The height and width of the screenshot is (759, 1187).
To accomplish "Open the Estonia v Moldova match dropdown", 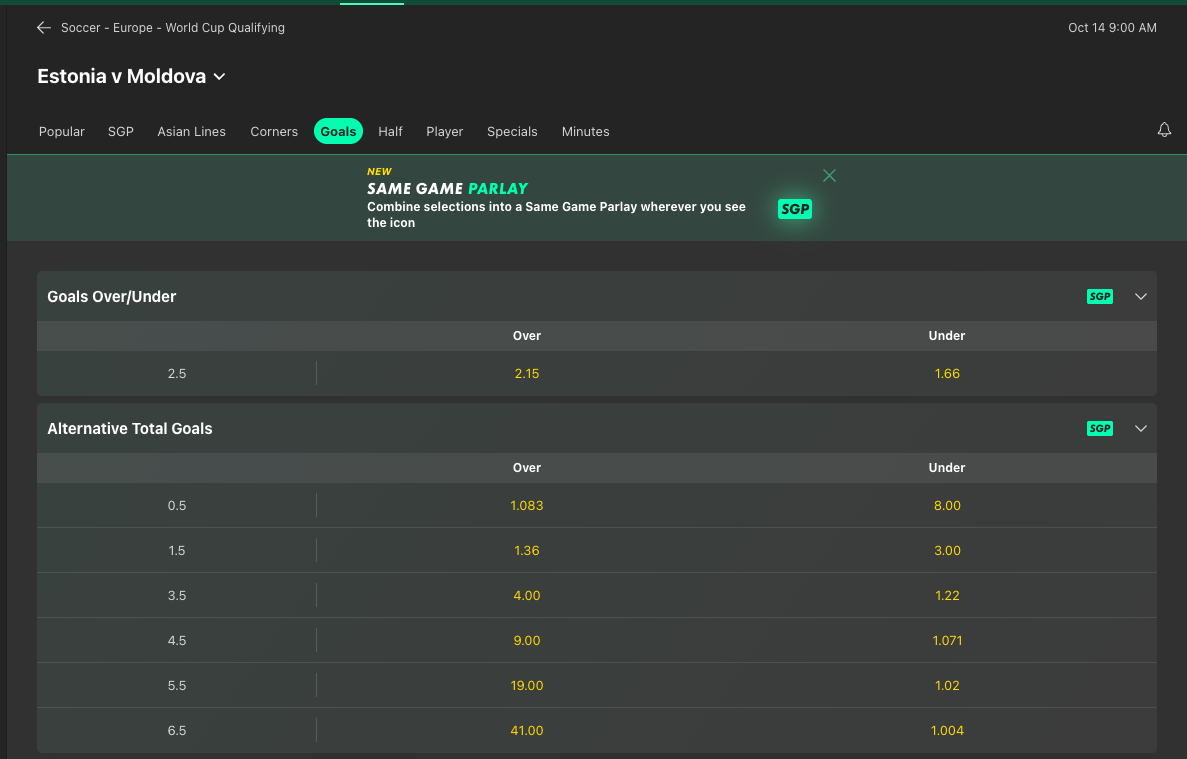I will pos(220,77).
